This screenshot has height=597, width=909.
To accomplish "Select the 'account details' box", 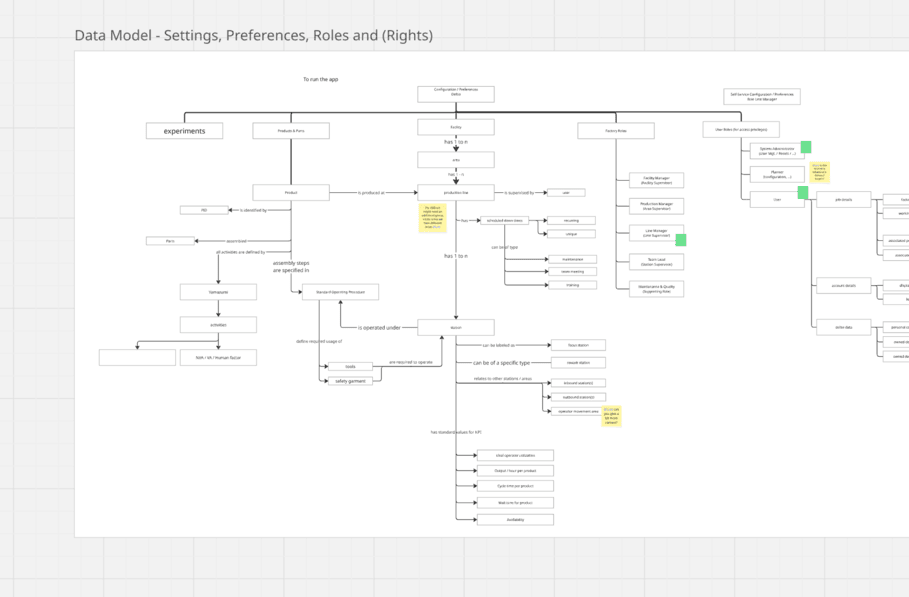I will [x=843, y=286].
